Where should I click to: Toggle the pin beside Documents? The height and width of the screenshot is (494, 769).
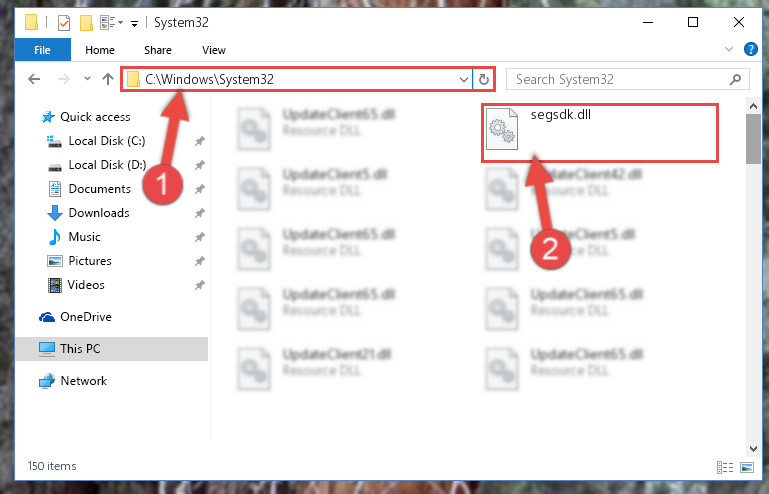(200, 189)
